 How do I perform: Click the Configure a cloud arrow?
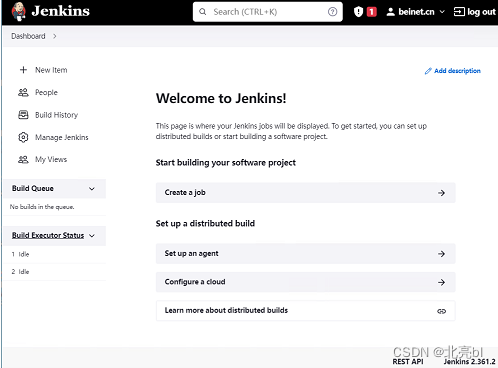pos(442,282)
